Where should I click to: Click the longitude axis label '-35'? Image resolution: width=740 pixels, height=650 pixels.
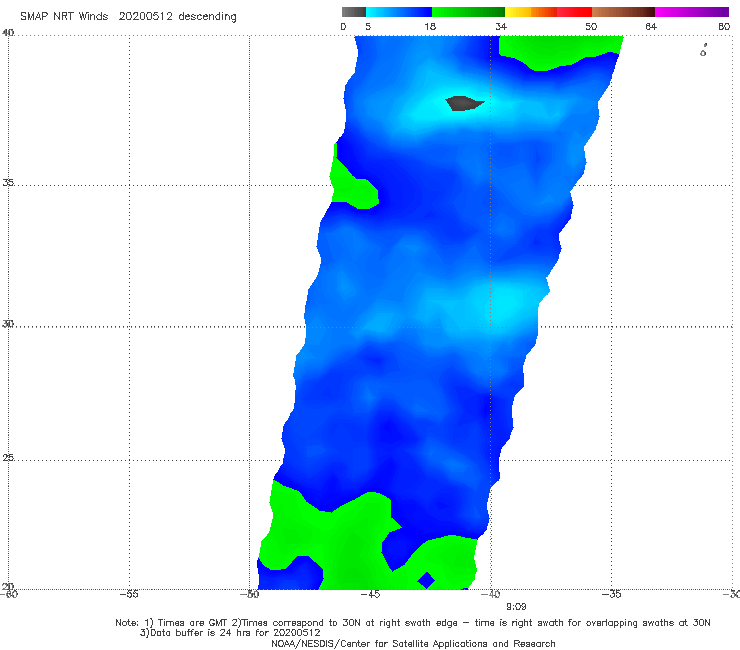pos(612,594)
